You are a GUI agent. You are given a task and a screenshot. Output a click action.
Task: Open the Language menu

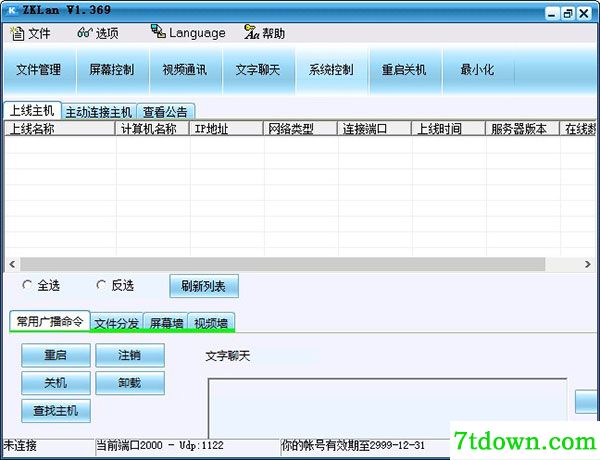pyautogui.click(x=188, y=33)
